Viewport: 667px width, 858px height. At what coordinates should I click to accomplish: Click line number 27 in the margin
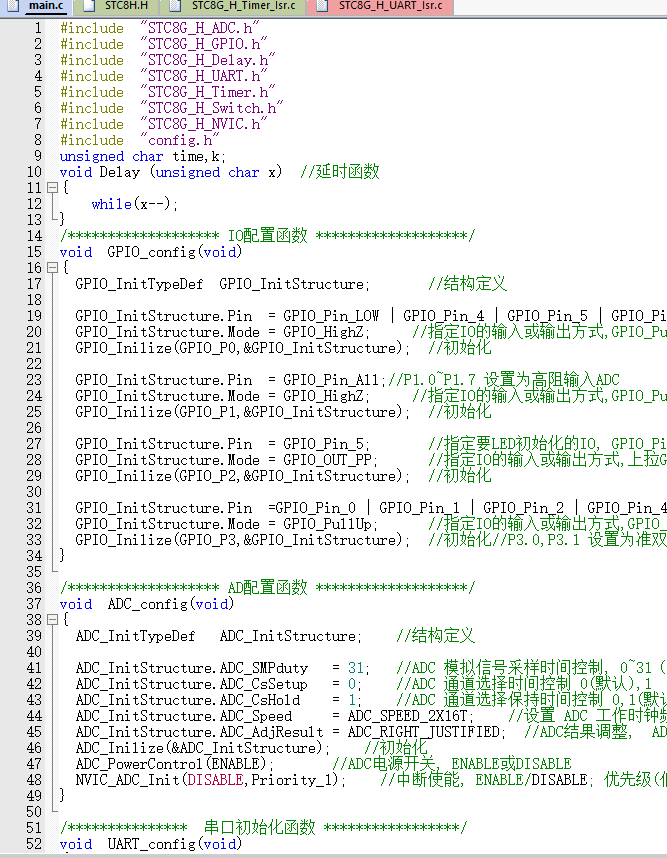[34, 444]
